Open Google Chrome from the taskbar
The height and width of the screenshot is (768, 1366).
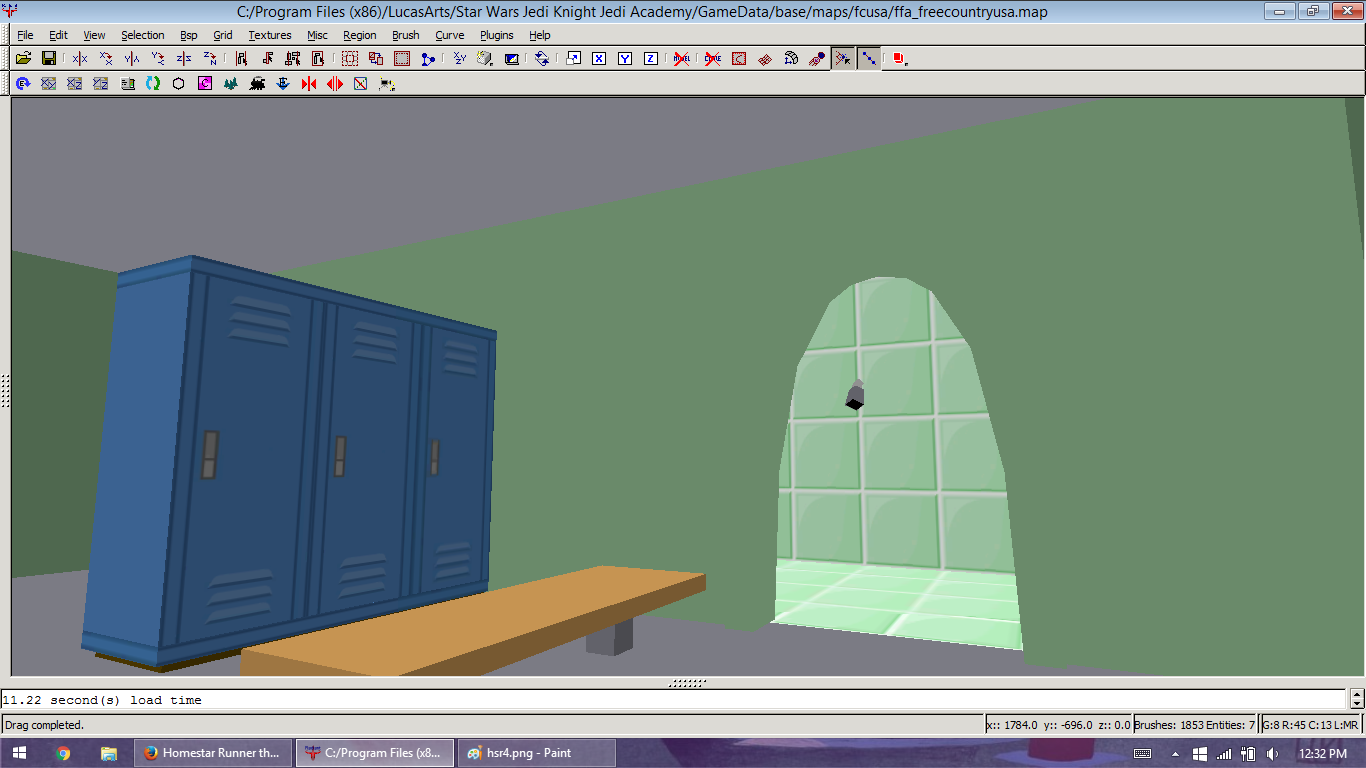pos(63,753)
